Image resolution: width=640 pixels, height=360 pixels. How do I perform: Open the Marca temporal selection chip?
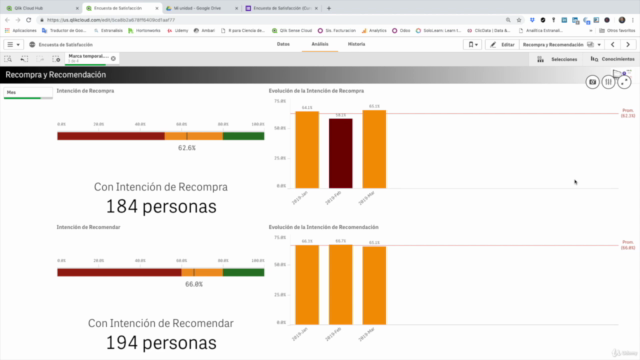click(88, 58)
